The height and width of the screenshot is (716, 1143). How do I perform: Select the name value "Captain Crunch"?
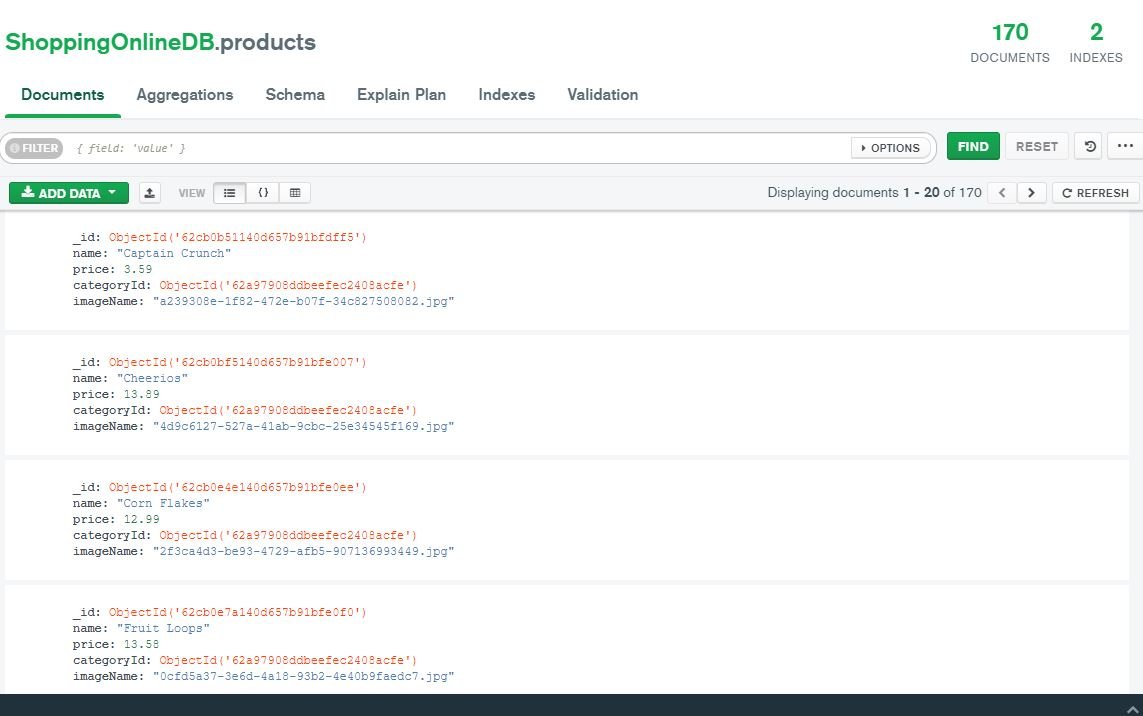[x=174, y=253]
